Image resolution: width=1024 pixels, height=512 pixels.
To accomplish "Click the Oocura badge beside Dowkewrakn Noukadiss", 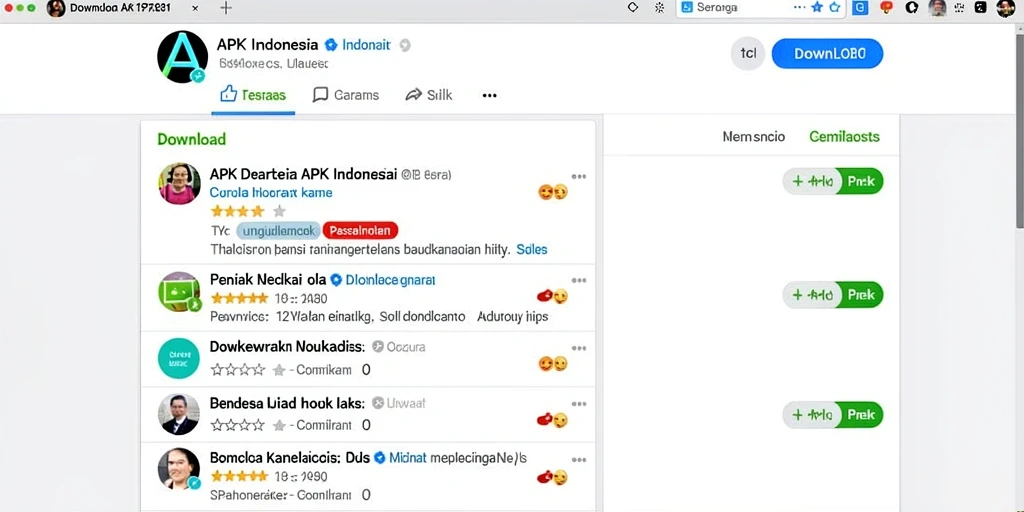I will (398, 347).
